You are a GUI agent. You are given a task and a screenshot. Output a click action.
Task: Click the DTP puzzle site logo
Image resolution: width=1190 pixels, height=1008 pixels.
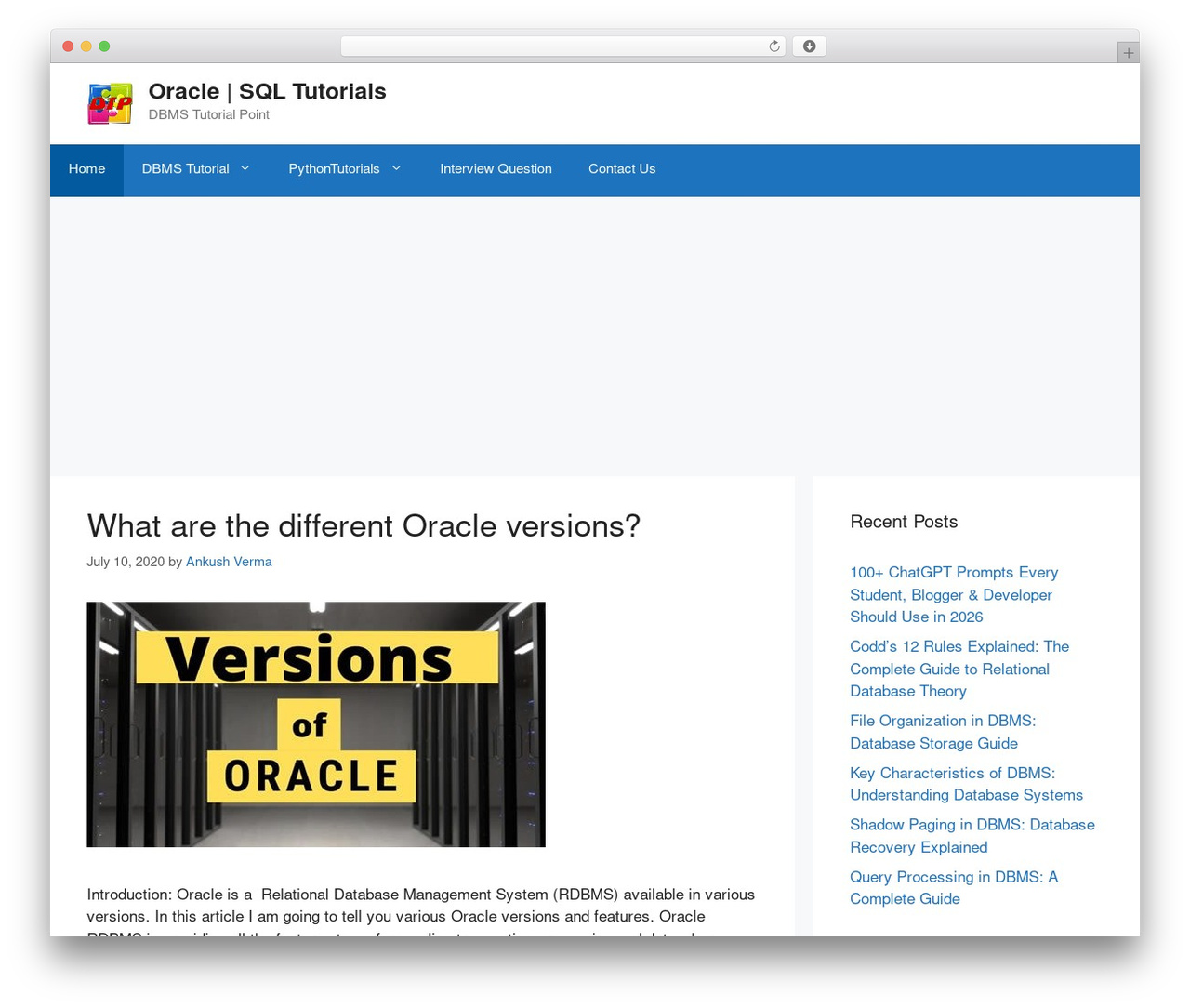(111, 103)
